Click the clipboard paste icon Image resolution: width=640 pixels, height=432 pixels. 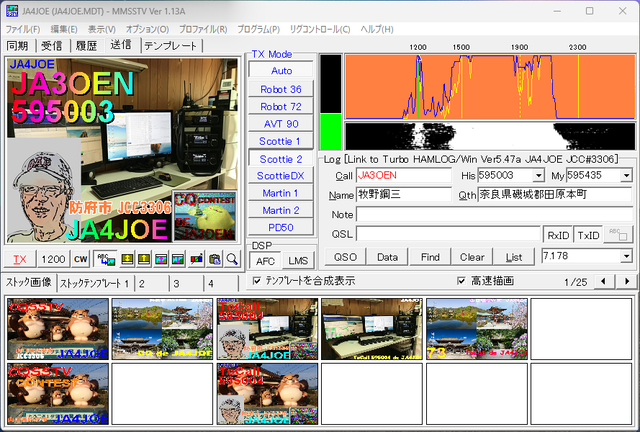(x=215, y=259)
